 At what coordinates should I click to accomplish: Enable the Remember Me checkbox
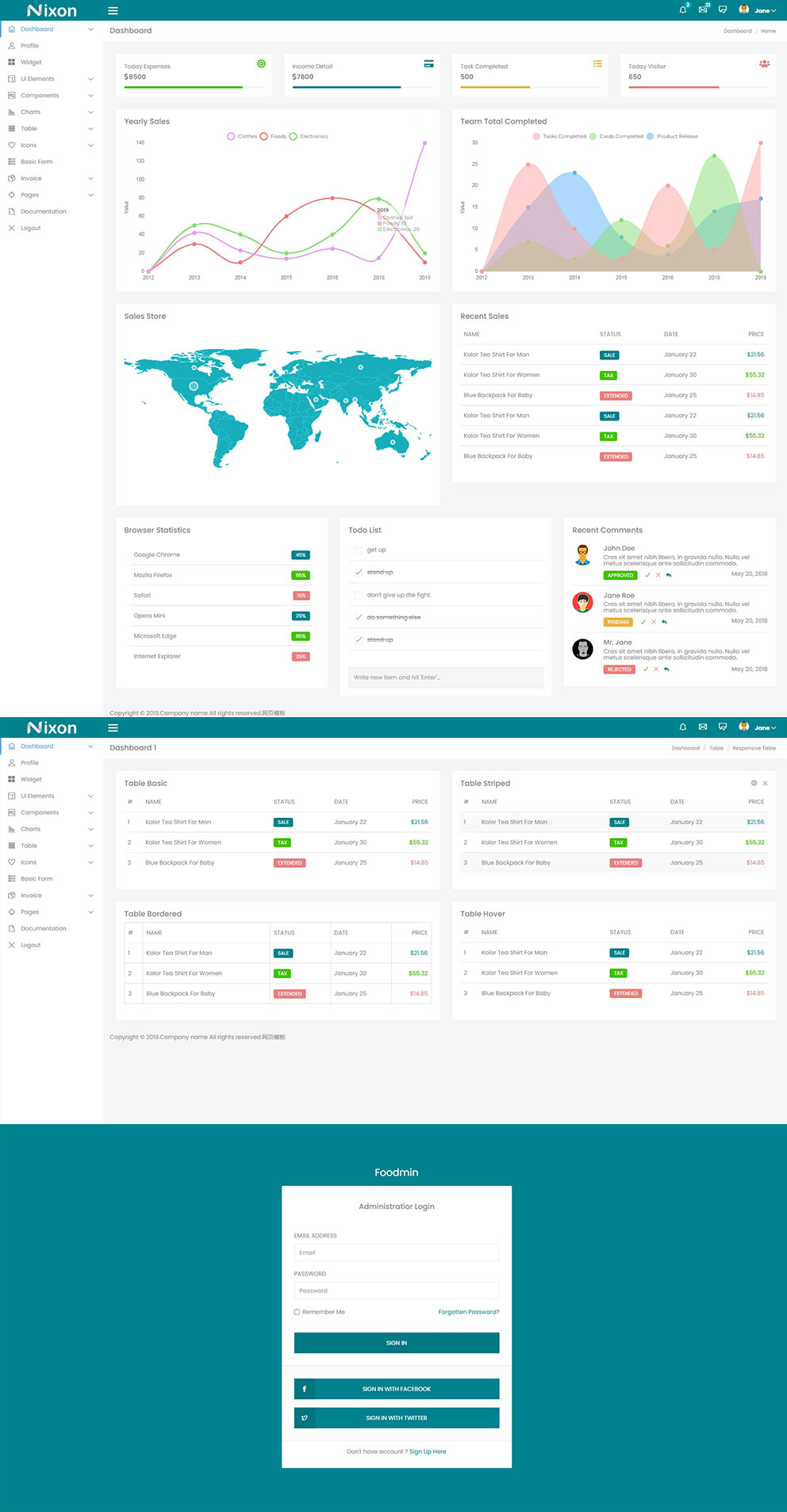297,1312
